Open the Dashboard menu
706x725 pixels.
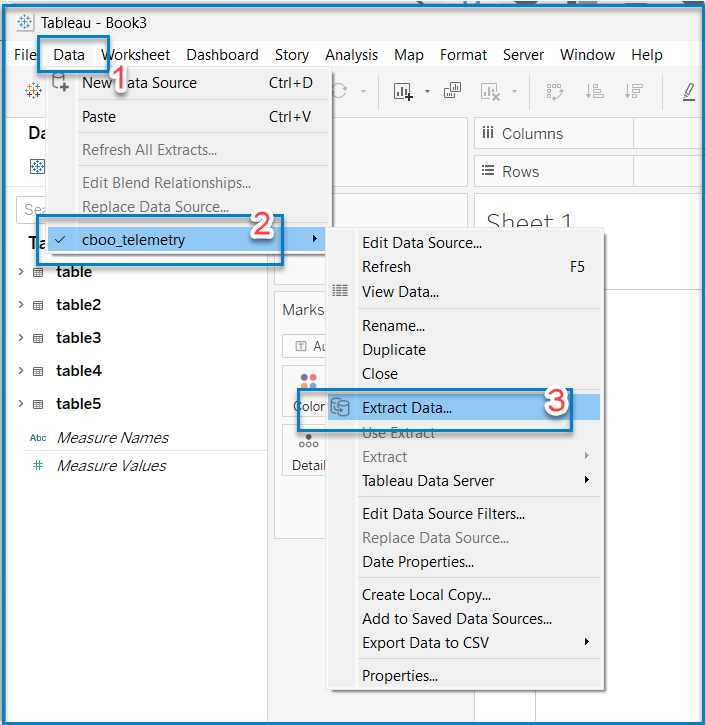pos(222,55)
